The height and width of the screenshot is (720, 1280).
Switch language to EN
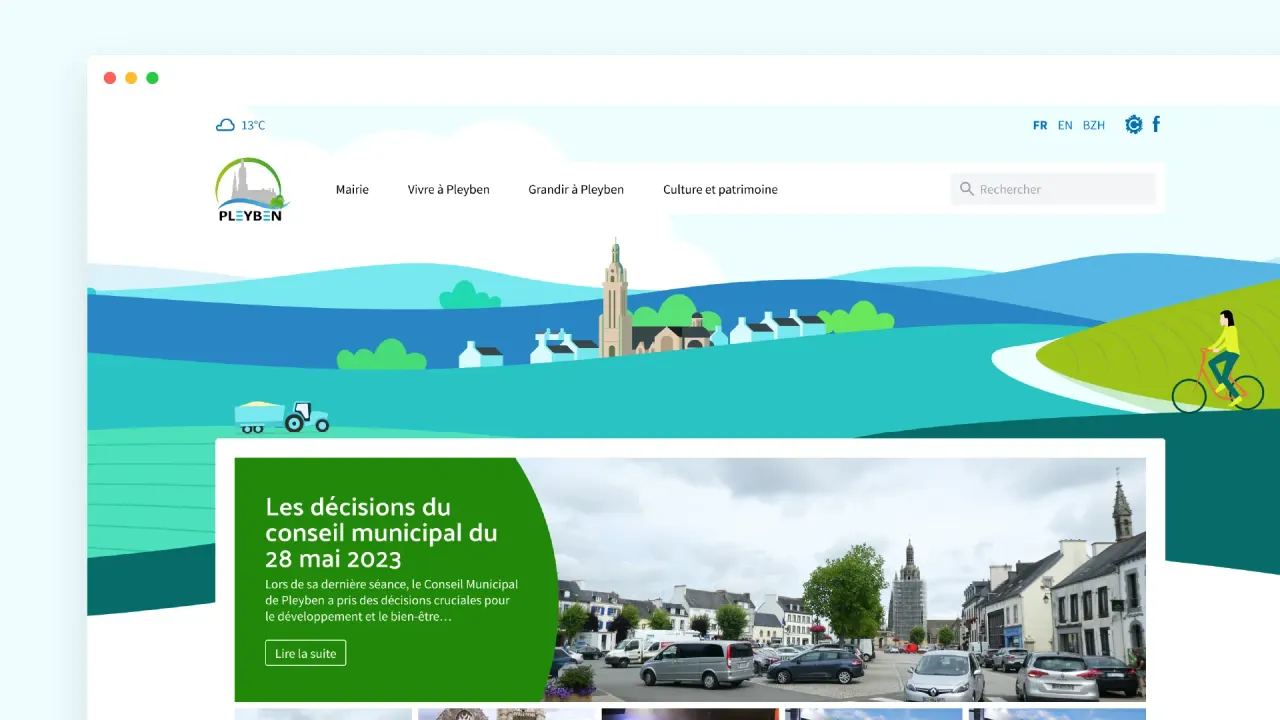click(1065, 125)
